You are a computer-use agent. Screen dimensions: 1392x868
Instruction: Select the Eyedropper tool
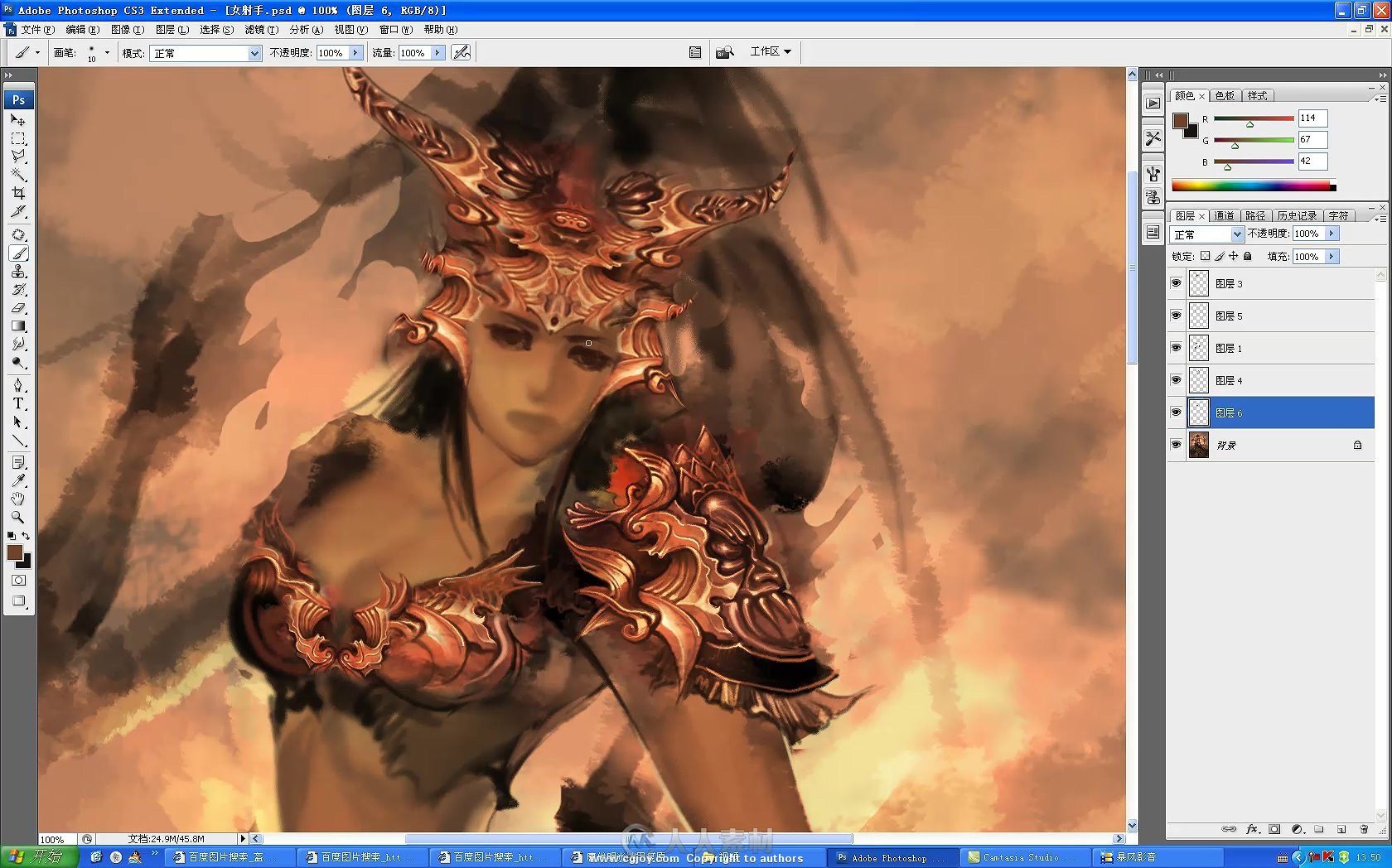point(18,480)
